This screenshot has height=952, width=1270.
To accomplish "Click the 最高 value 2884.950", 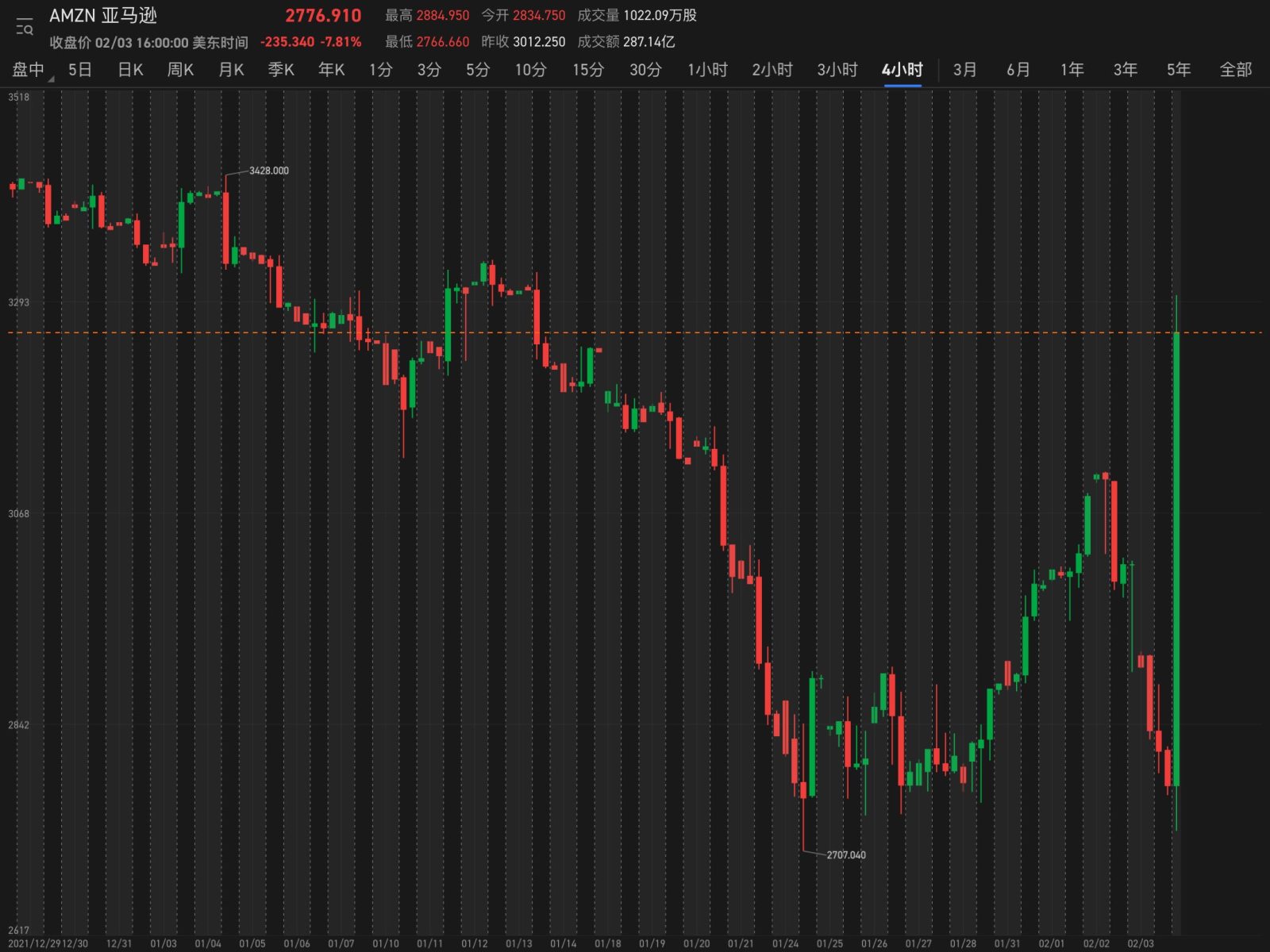I will point(443,16).
